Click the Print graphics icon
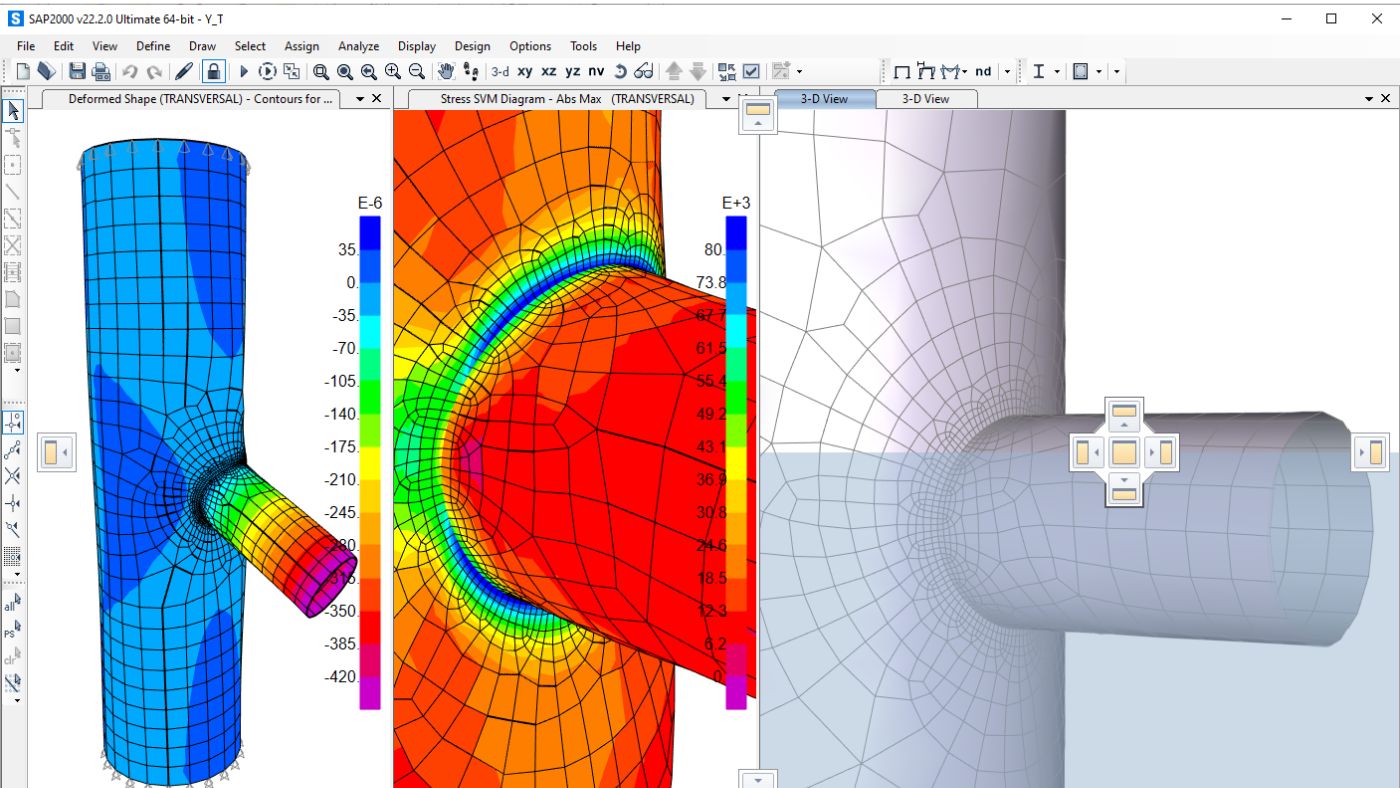Image resolution: width=1400 pixels, height=788 pixels. click(x=101, y=71)
